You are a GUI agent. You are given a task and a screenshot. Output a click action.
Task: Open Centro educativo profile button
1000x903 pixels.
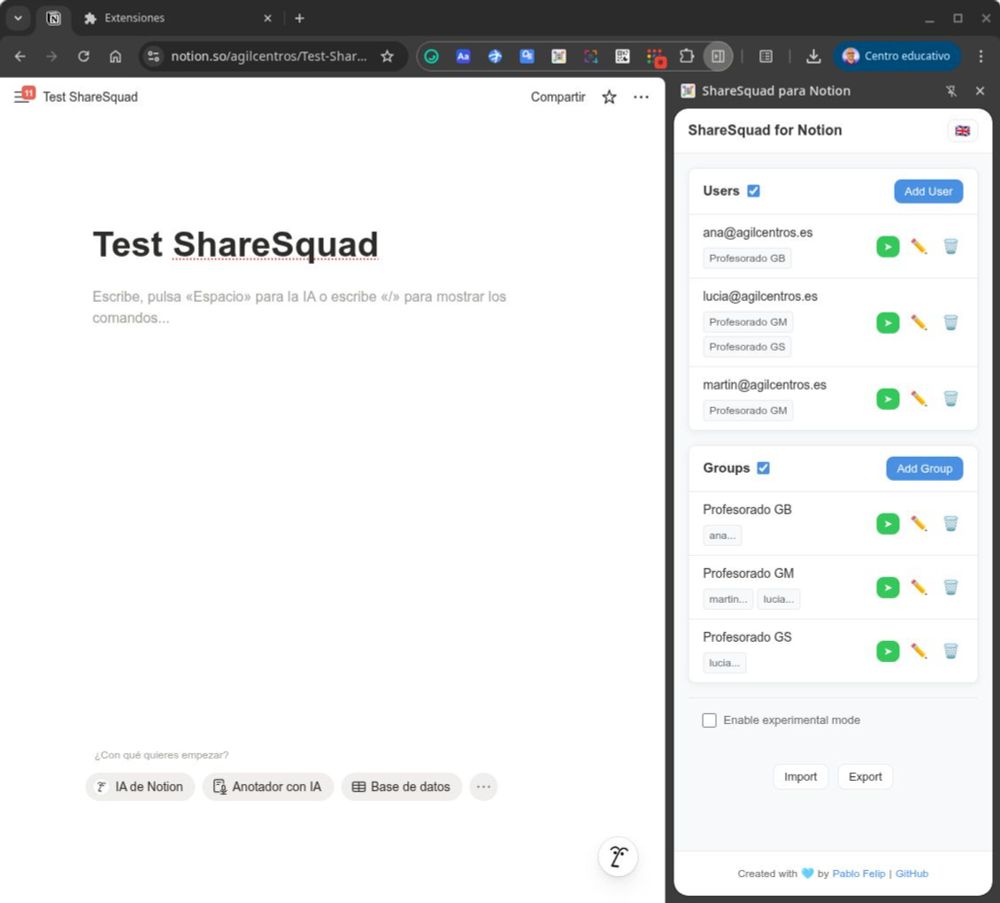[x=897, y=56]
